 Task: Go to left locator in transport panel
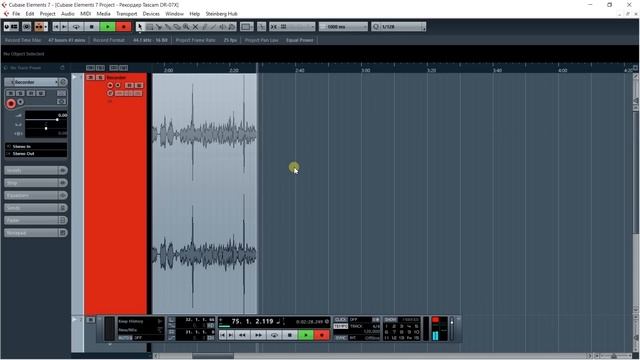coord(222,335)
